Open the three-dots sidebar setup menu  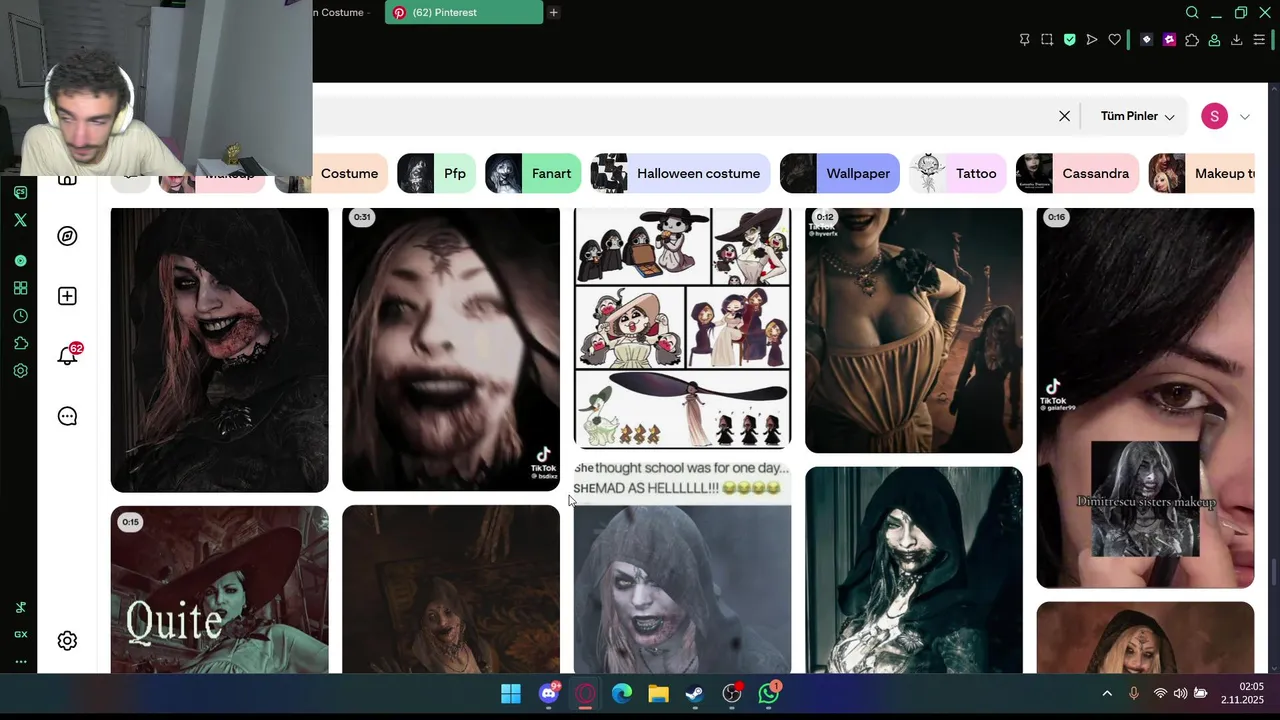(x=20, y=661)
